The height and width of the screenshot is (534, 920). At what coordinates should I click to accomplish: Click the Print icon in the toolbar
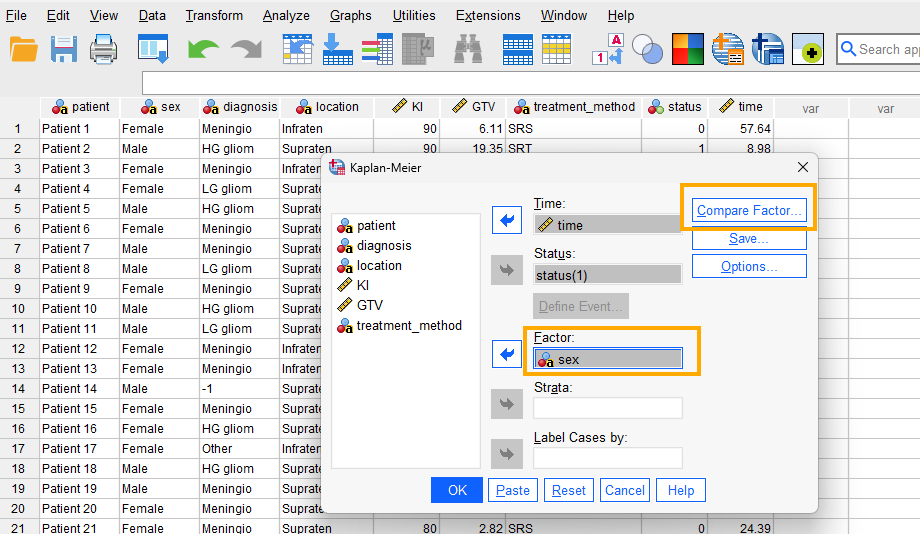(x=104, y=49)
